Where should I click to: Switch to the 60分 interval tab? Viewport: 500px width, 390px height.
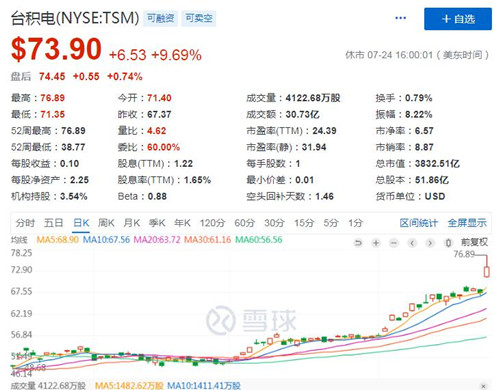245,223
